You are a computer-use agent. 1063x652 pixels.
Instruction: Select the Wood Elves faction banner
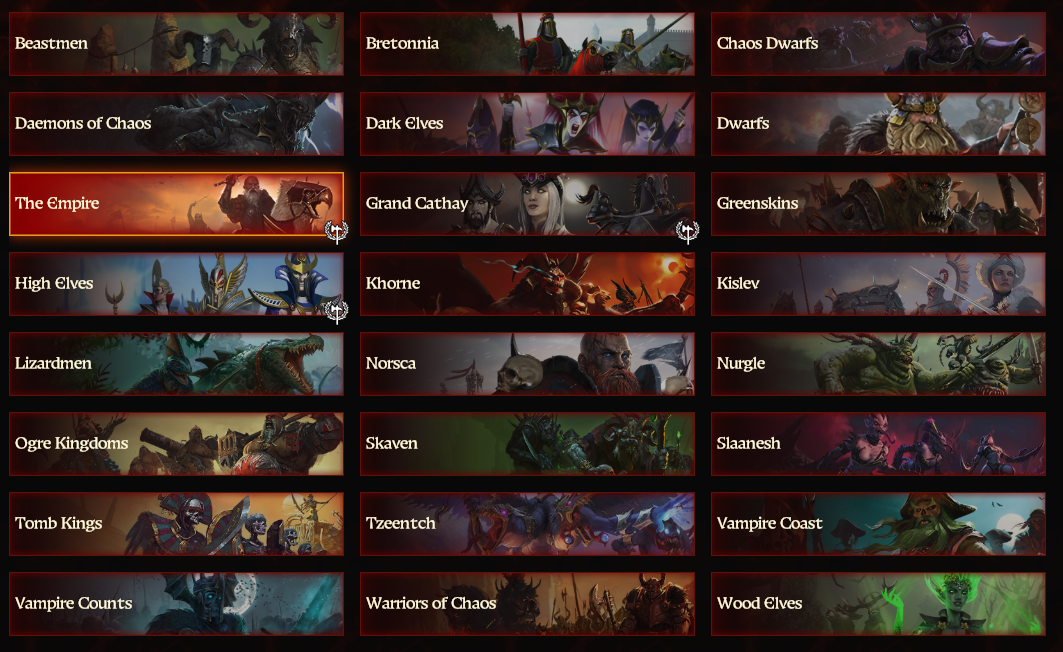pyautogui.click(x=878, y=604)
